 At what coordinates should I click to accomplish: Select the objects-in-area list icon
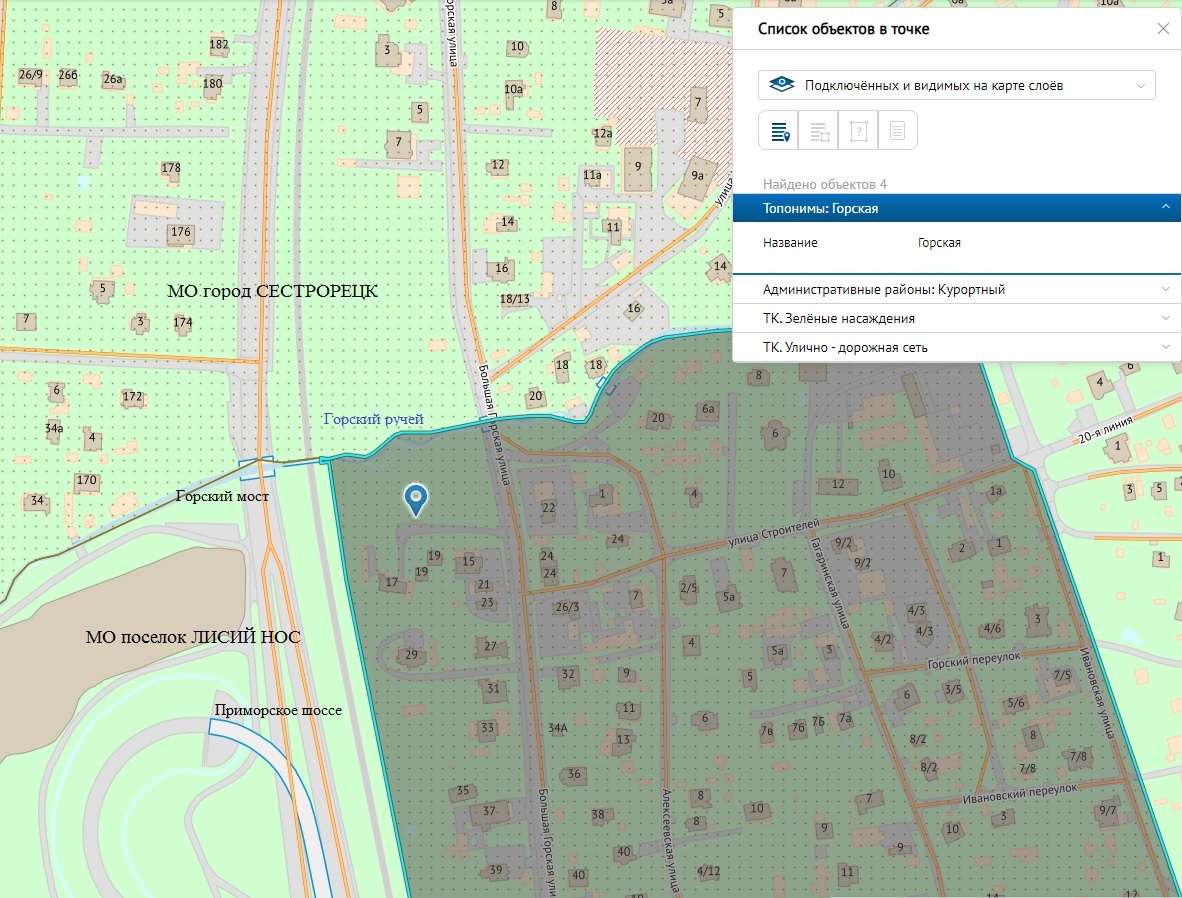coord(818,131)
